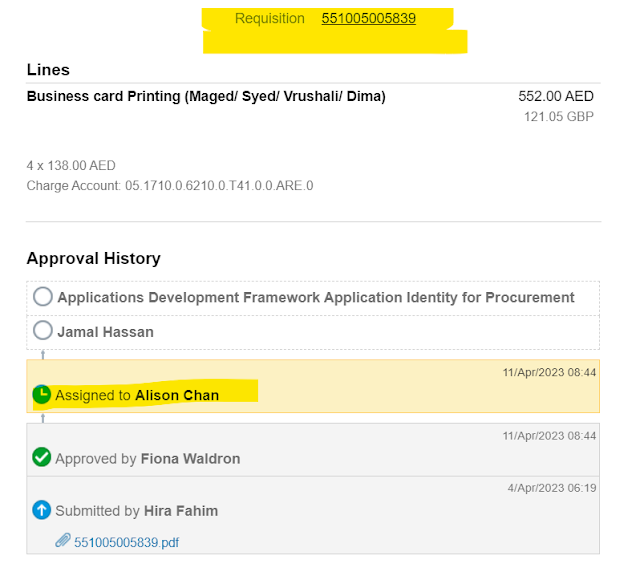Screen dimensions: 640x576
Task: Click the green approved checkmark icon
Action: click(42, 458)
